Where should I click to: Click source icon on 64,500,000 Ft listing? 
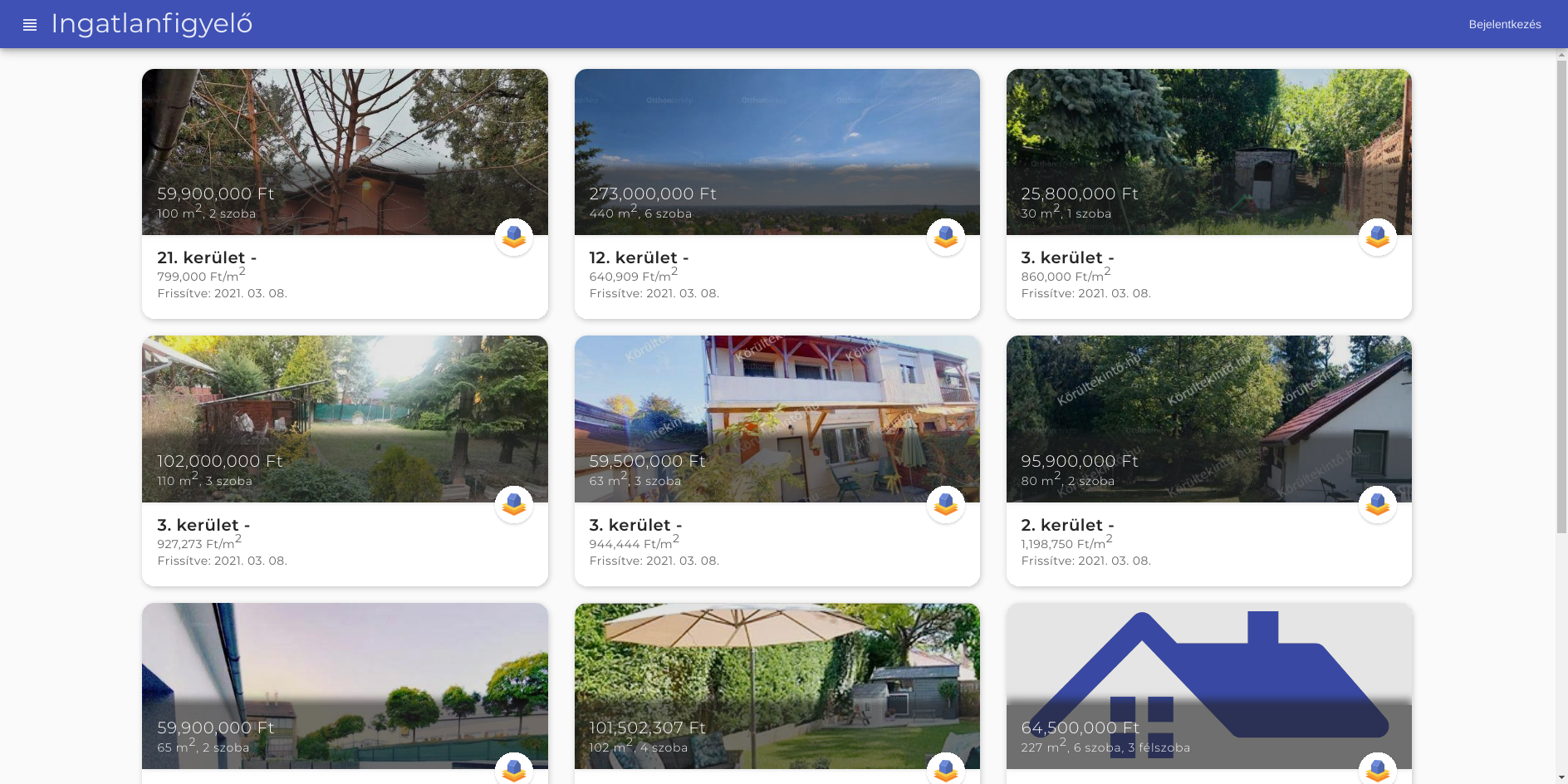point(1378,769)
